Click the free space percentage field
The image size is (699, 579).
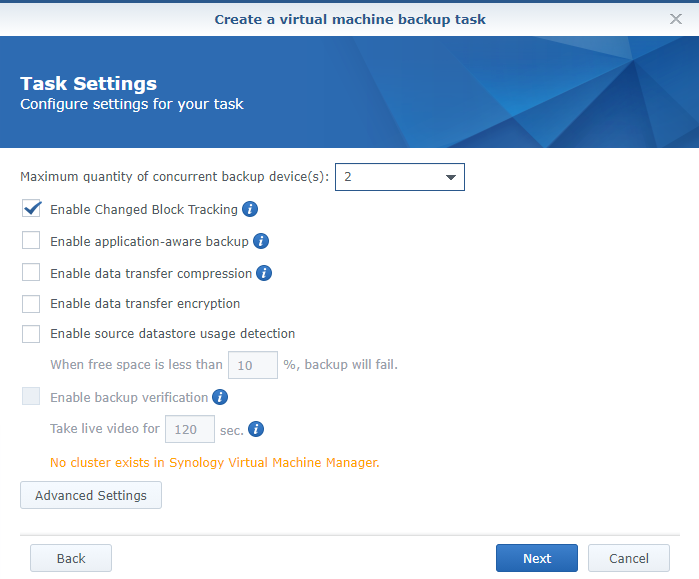(x=253, y=365)
